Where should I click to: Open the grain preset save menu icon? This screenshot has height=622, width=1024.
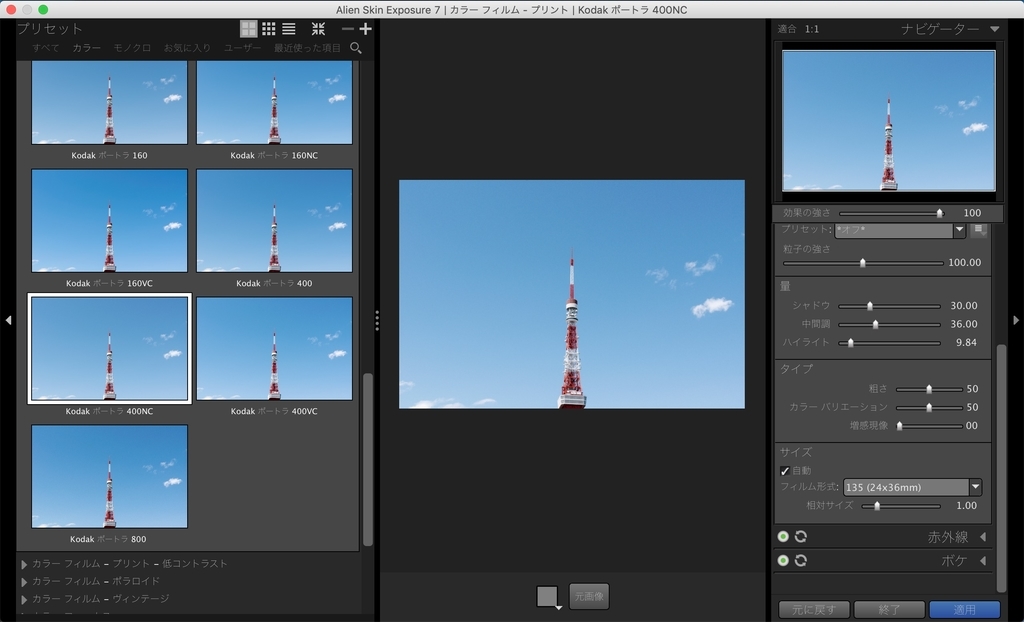[x=978, y=230]
